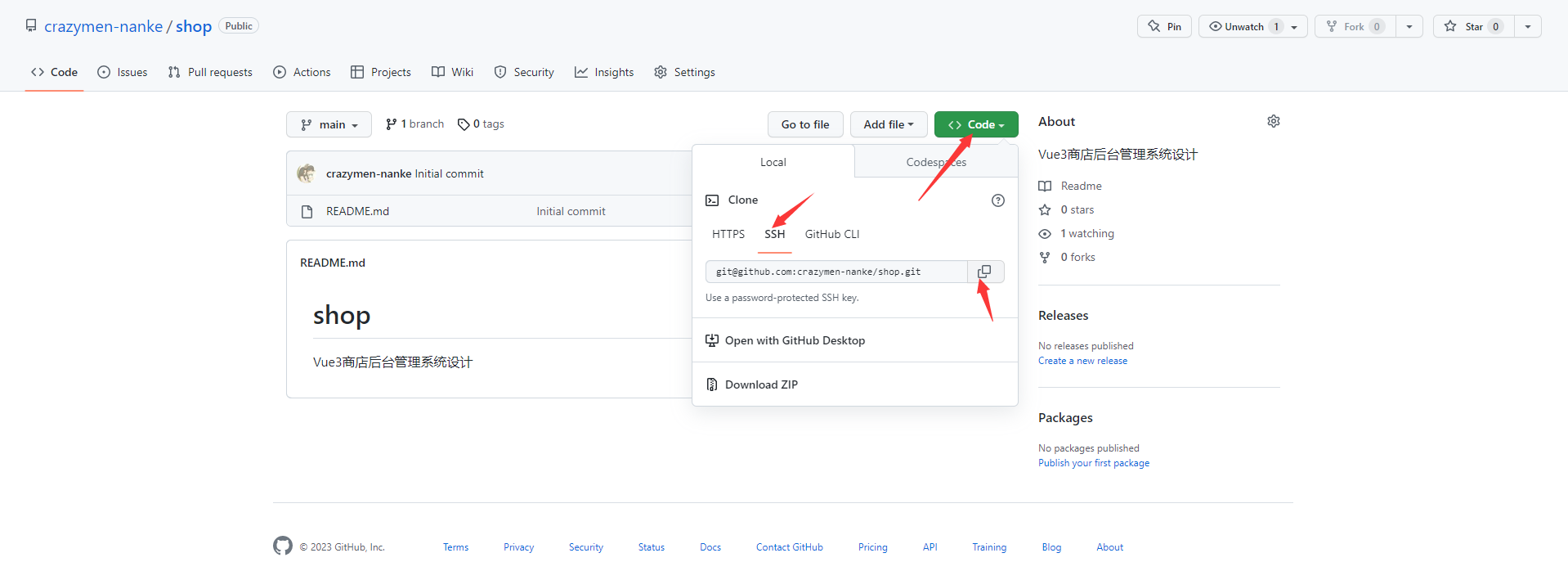The height and width of the screenshot is (562, 1568).
Task: Open the Actions tab
Action: click(302, 72)
